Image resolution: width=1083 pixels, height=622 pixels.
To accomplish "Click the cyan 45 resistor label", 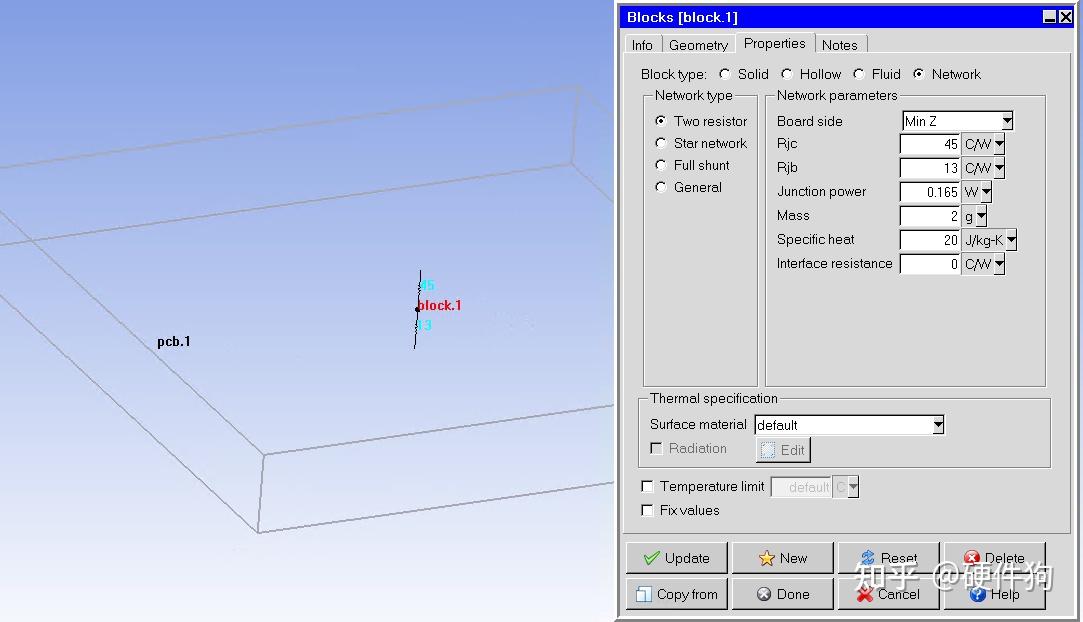I will coord(427,285).
